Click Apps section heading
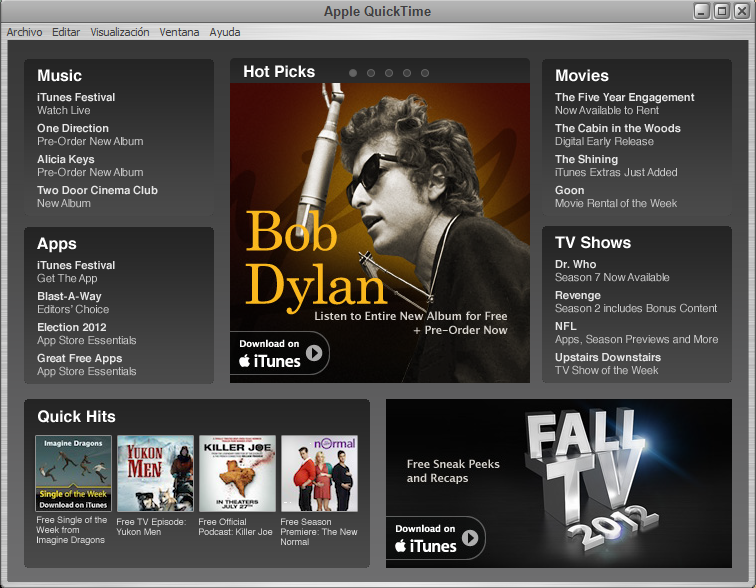This screenshot has height=588, width=756. [57, 244]
